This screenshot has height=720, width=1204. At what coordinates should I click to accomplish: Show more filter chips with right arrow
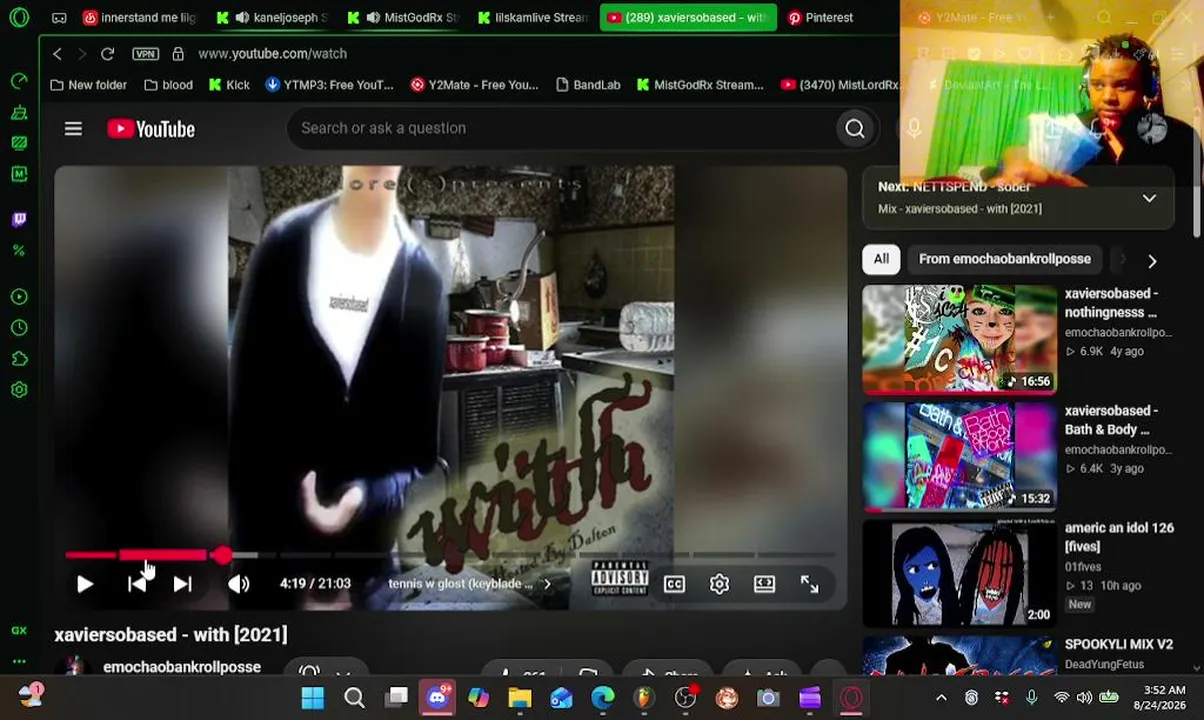point(1152,260)
